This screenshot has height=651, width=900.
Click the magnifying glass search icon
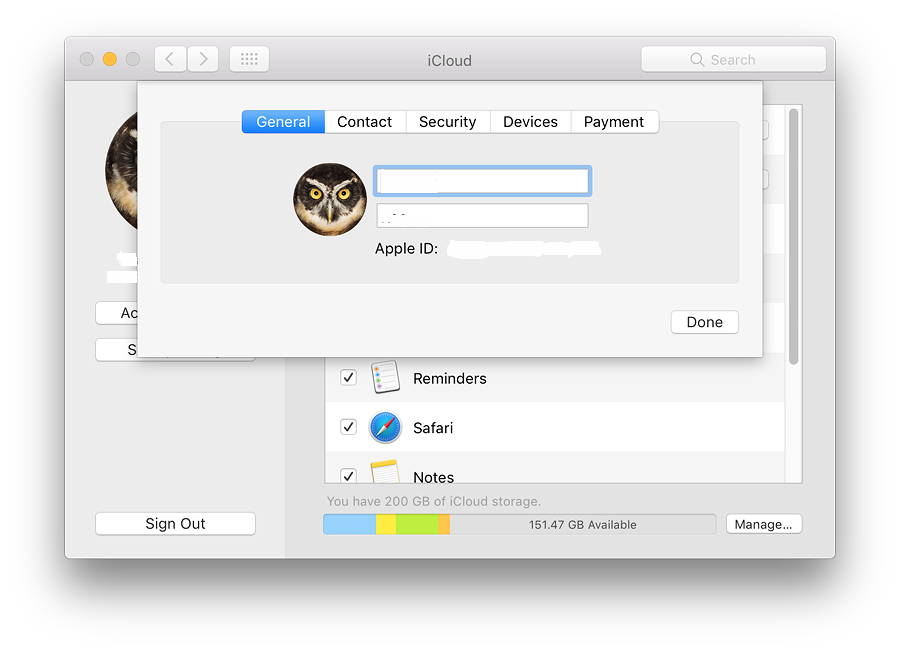(697, 60)
